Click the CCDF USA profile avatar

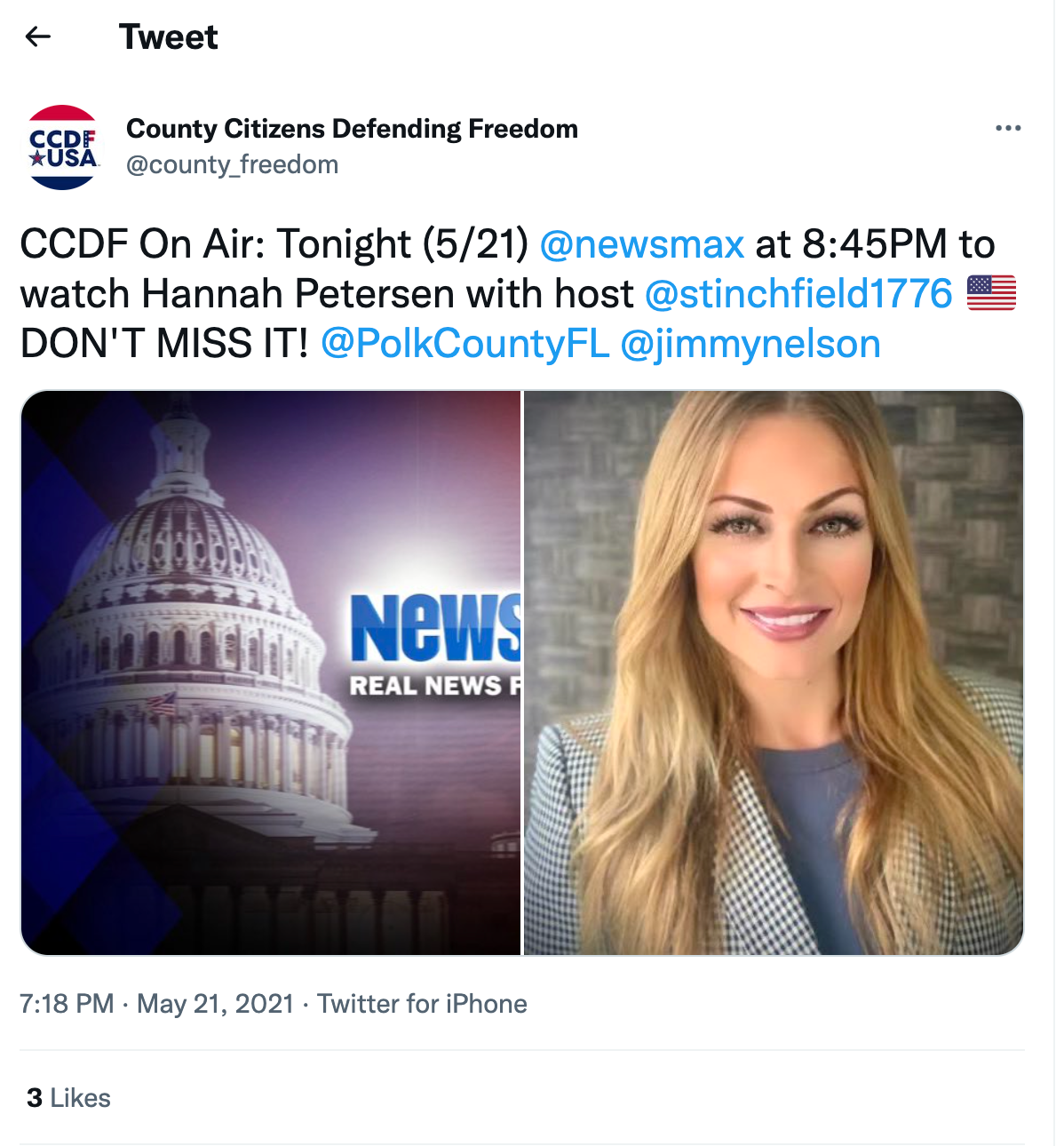point(62,147)
